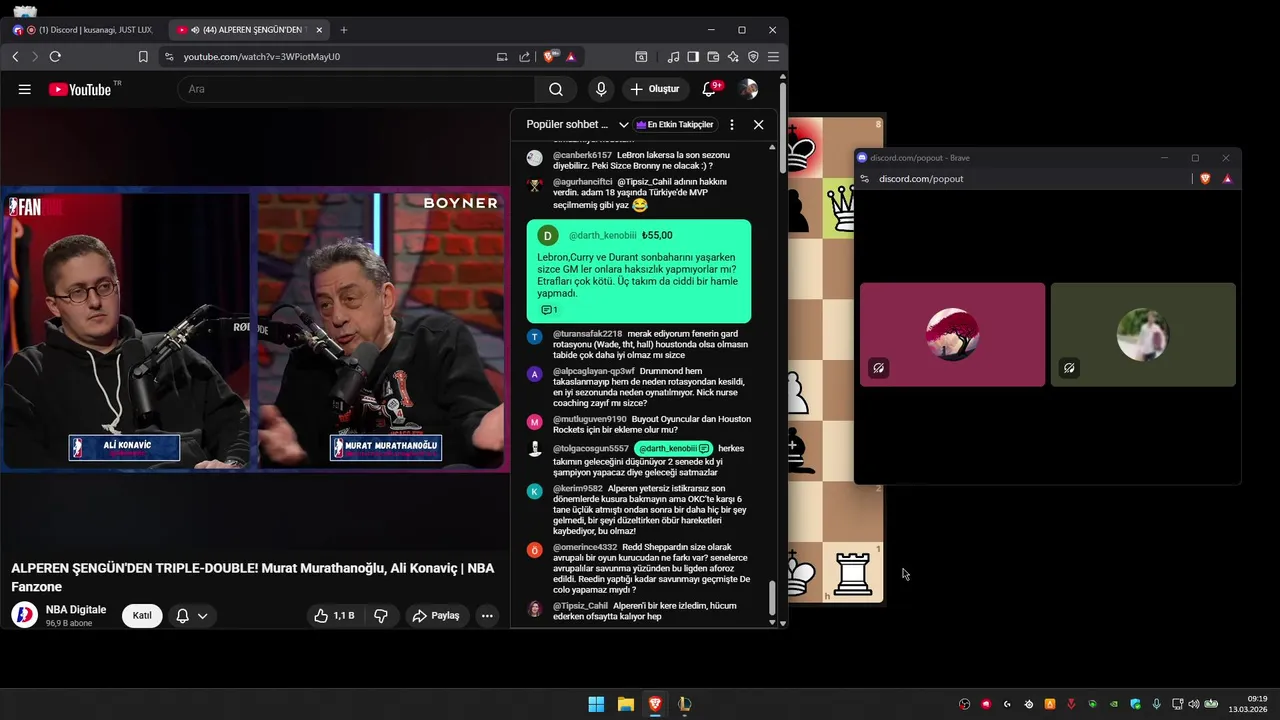Open Brave playlist music note icon
Screen dimensions: 1280x720
[x=673, y=57]
